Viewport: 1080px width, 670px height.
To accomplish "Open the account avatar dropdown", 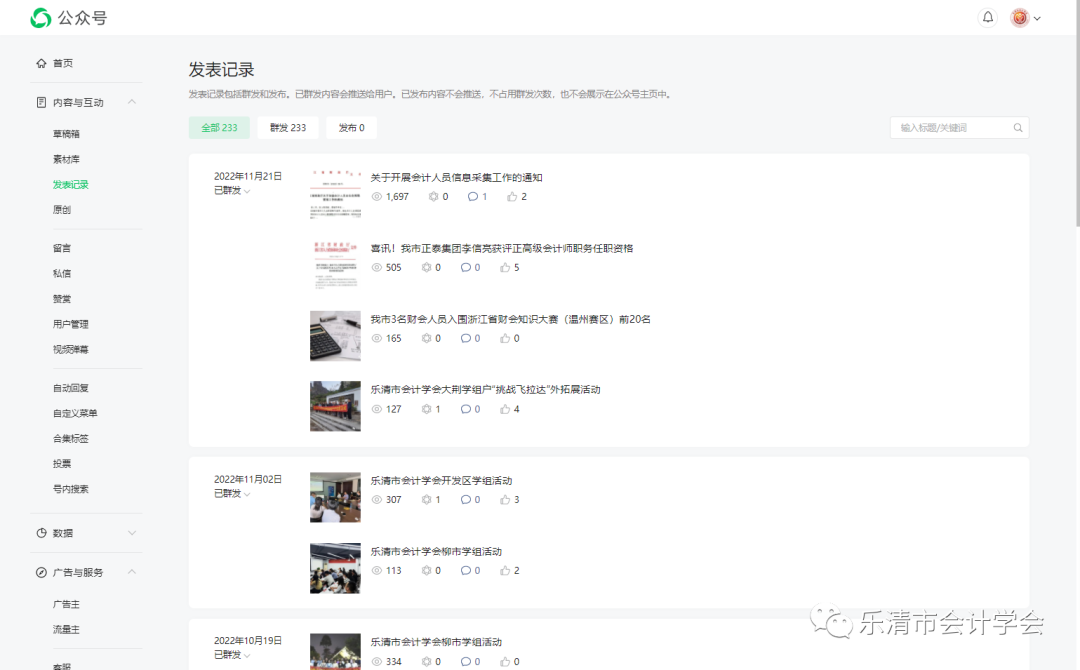I will tap(1024, 17).
